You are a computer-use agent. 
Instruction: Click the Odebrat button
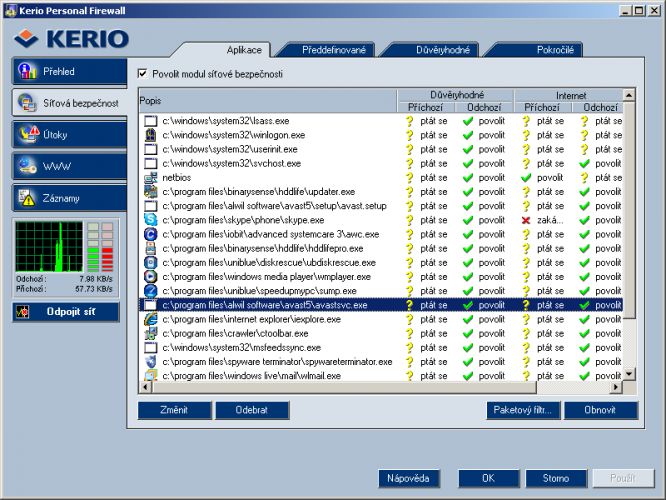point(252,410)
